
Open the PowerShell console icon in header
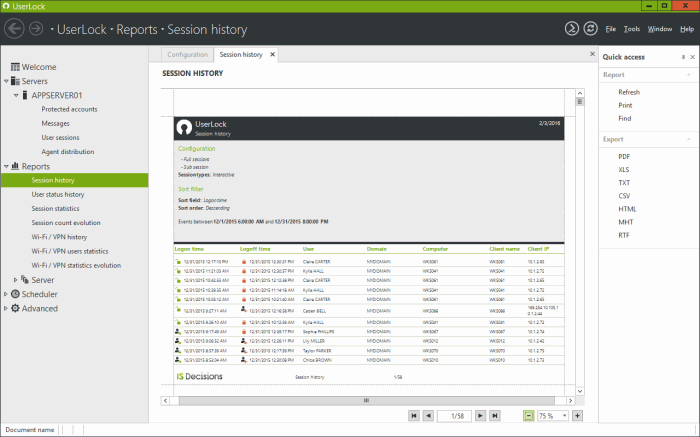point(571,29)
